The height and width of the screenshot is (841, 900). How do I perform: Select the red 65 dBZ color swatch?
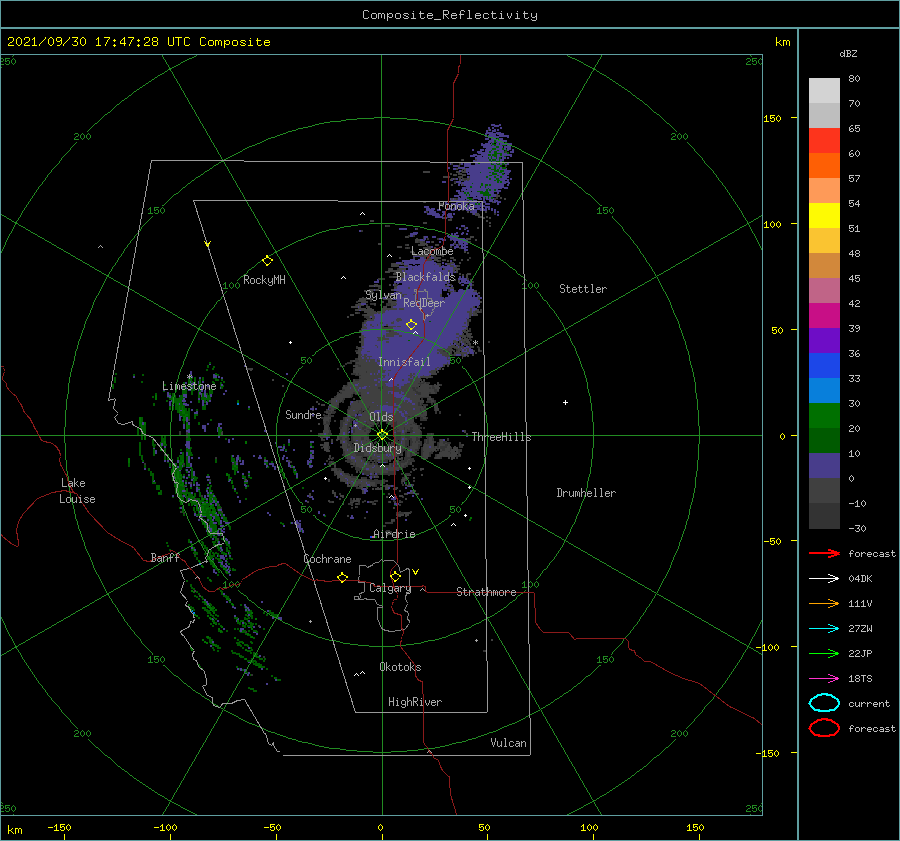[824, 140]
